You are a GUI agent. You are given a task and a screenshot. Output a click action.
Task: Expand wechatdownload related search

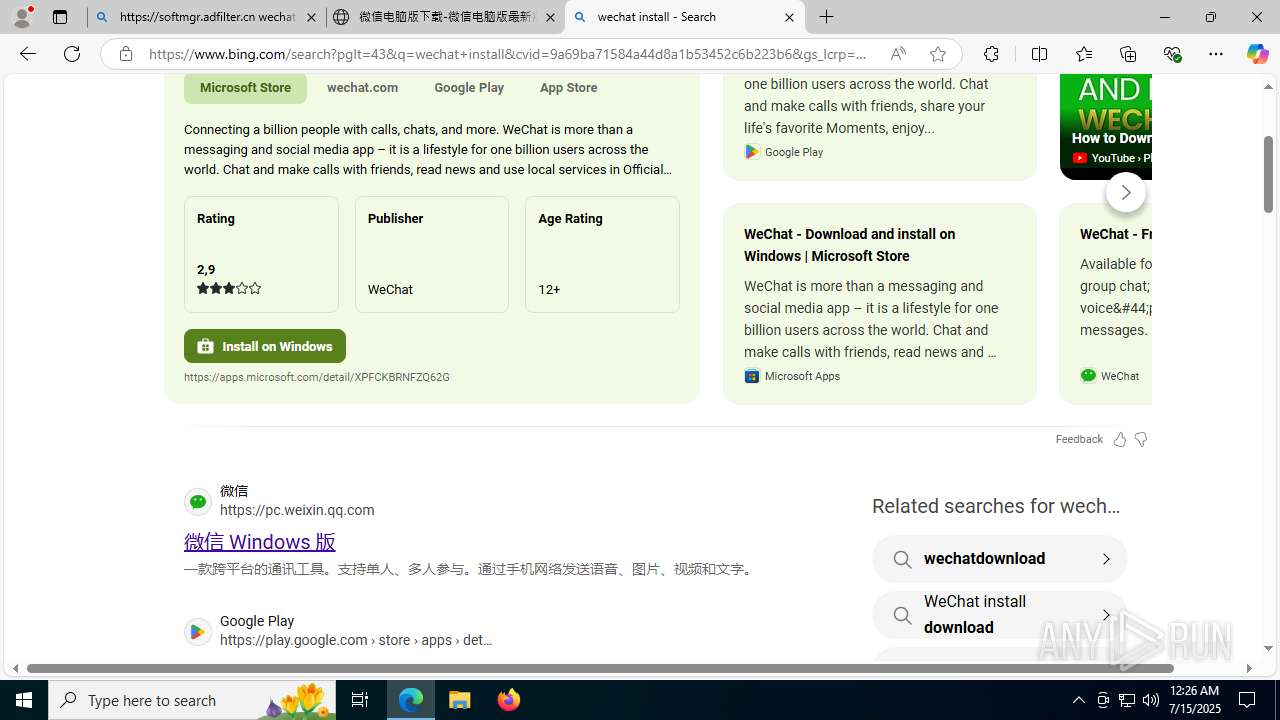1000,558
